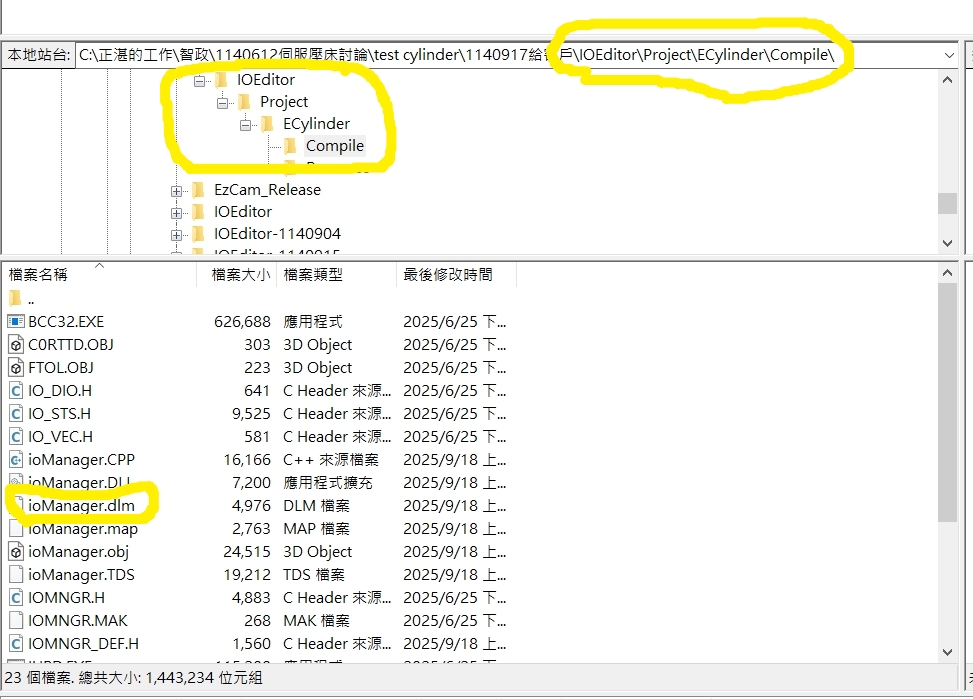The height and width of the screenshot is (699, 973).
Task: Expand the EzCam_Release folder node
Action: [x=177, y=190]
